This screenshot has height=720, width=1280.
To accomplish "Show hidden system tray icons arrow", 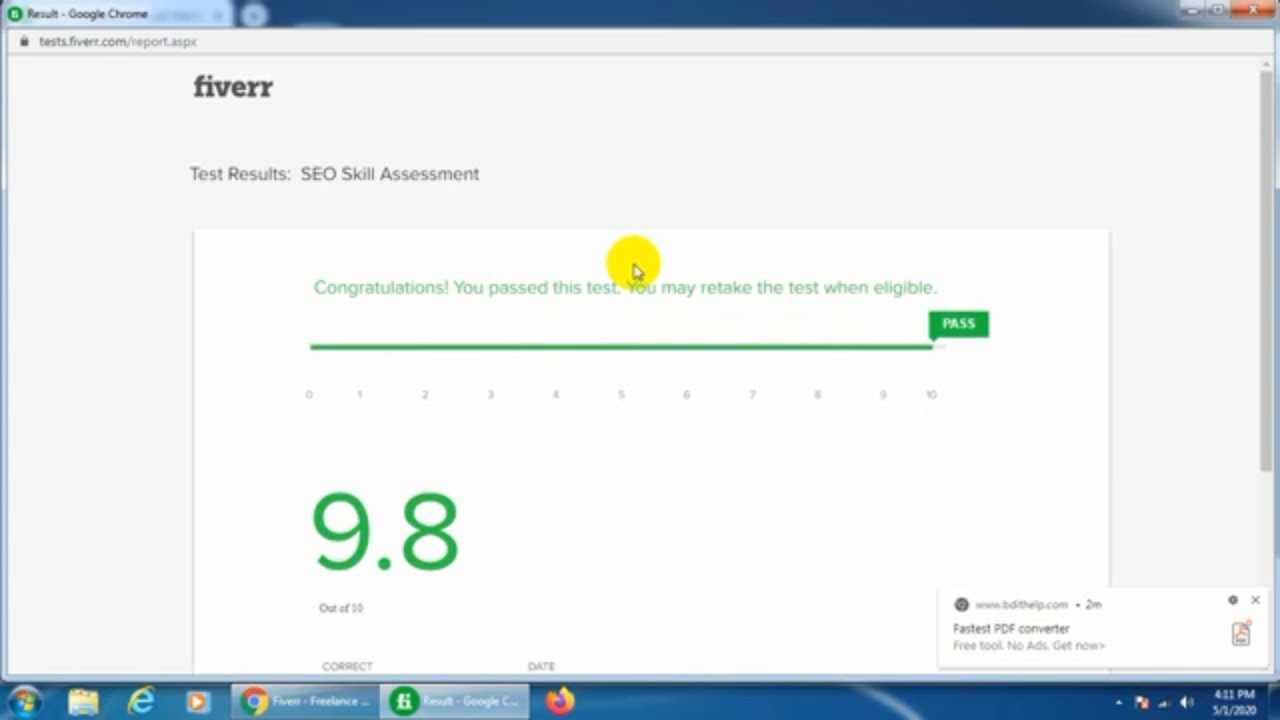I will pos(1119,703).
